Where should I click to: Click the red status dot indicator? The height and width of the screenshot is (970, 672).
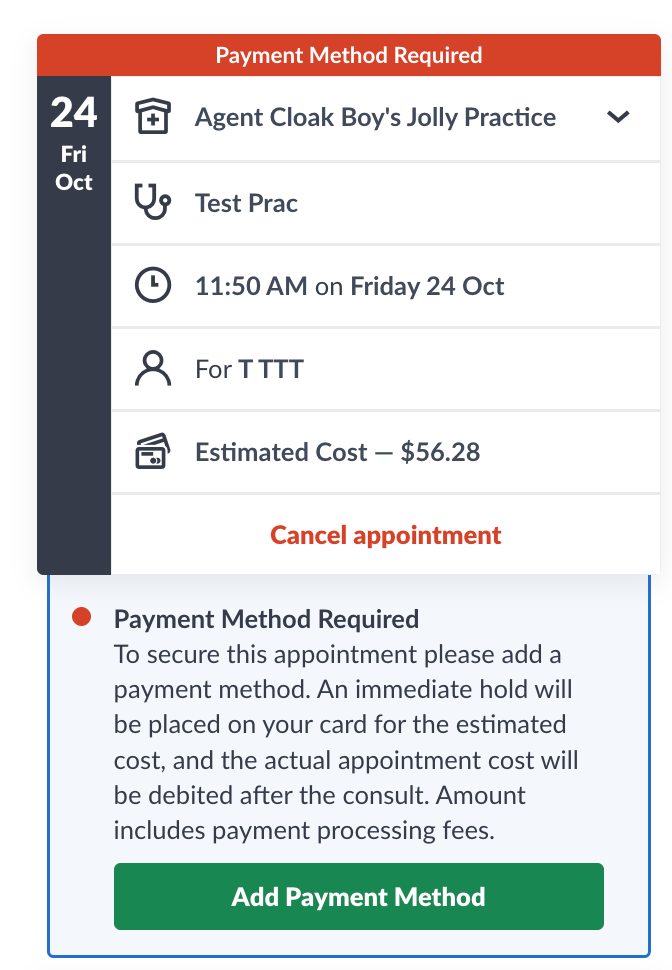point(82,617)
